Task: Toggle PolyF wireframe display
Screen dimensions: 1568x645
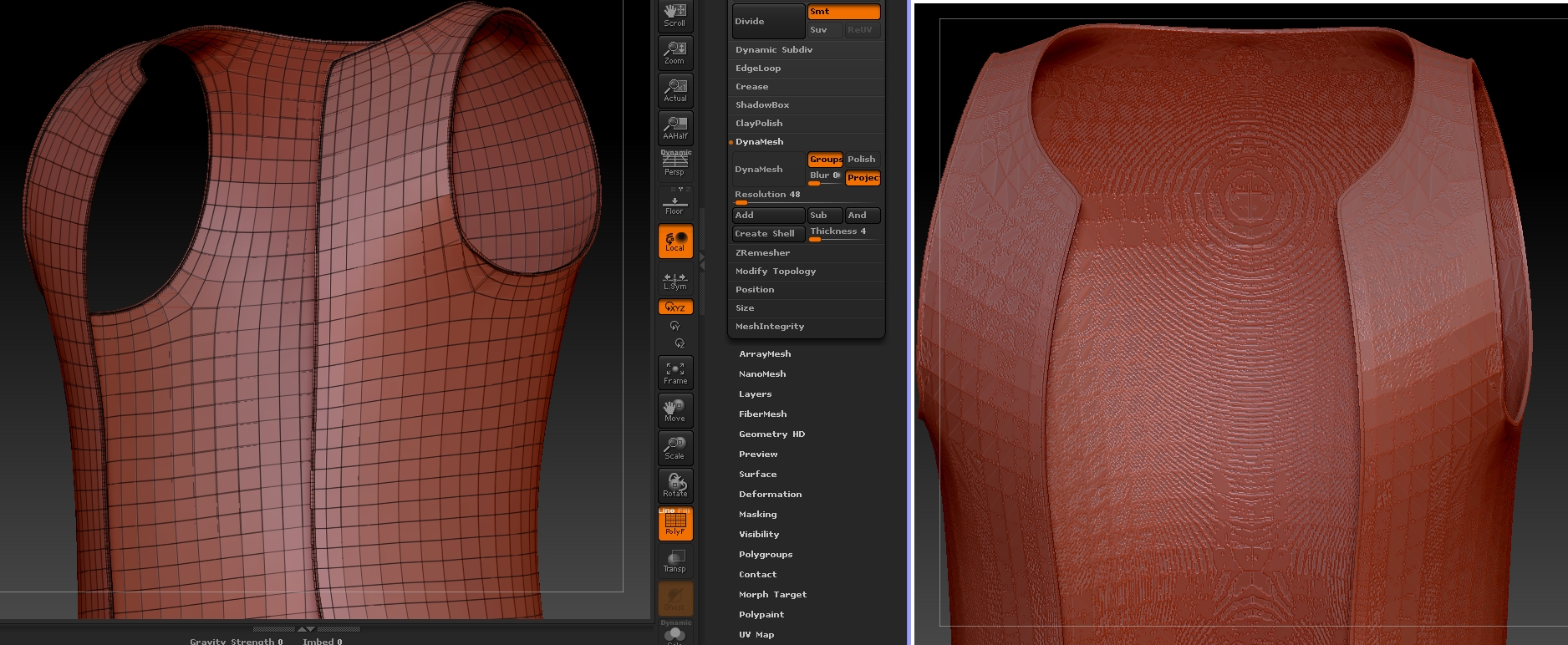Action: click(675, 524)
